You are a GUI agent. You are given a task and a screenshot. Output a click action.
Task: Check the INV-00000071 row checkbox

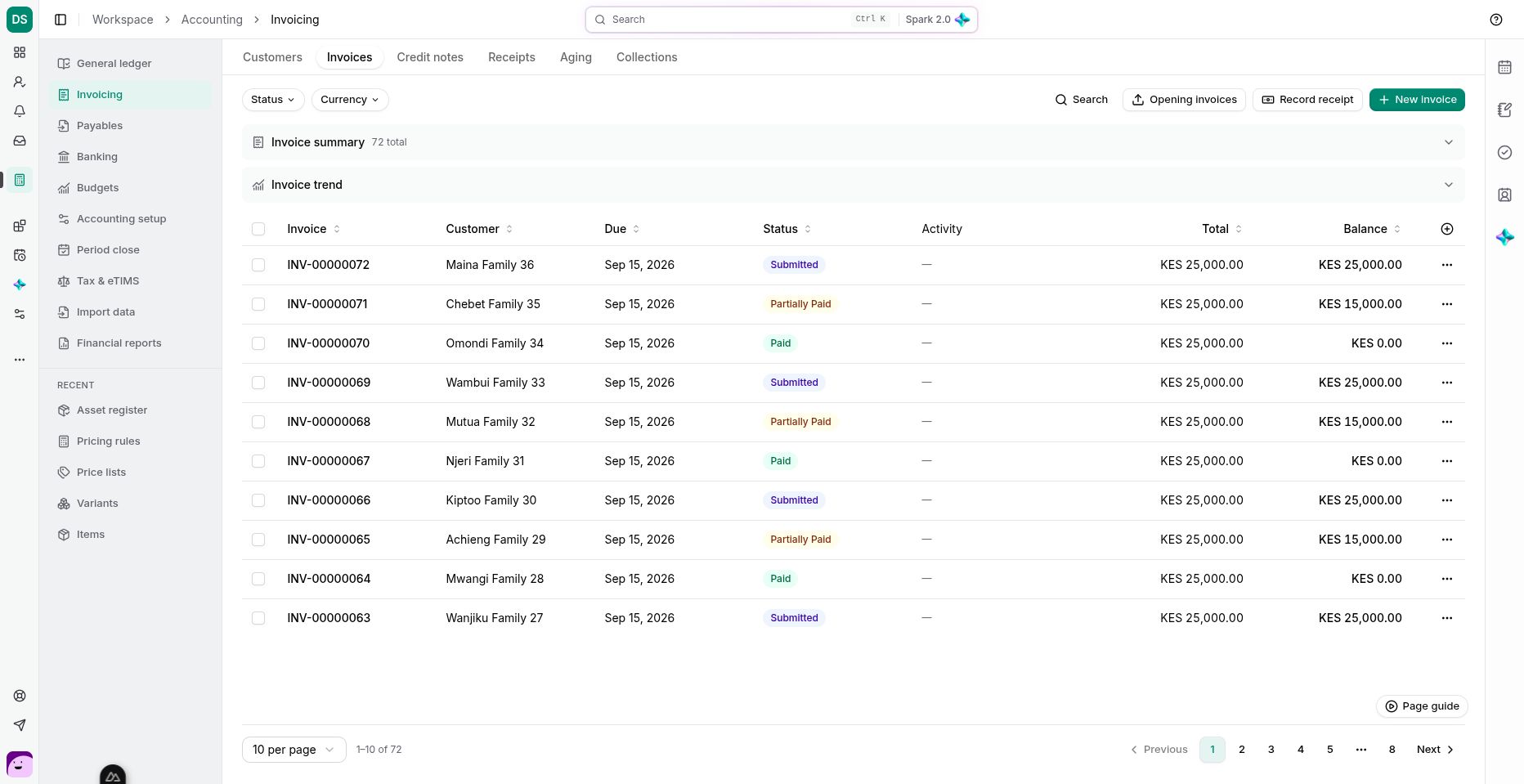(258, 304)
